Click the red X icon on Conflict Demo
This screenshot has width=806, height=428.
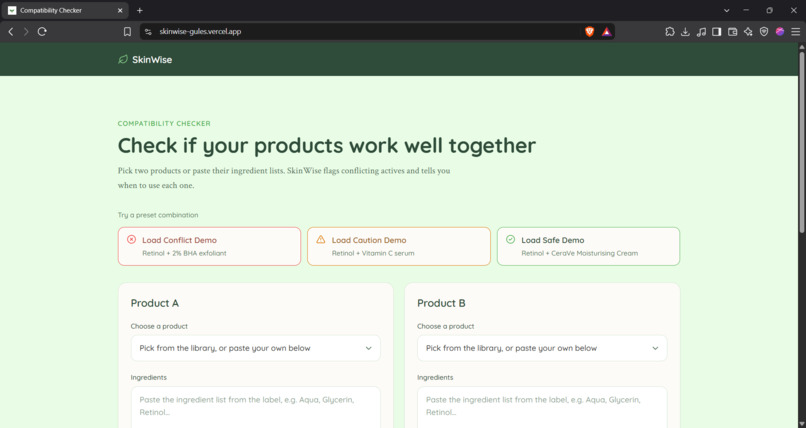point(132,239)
